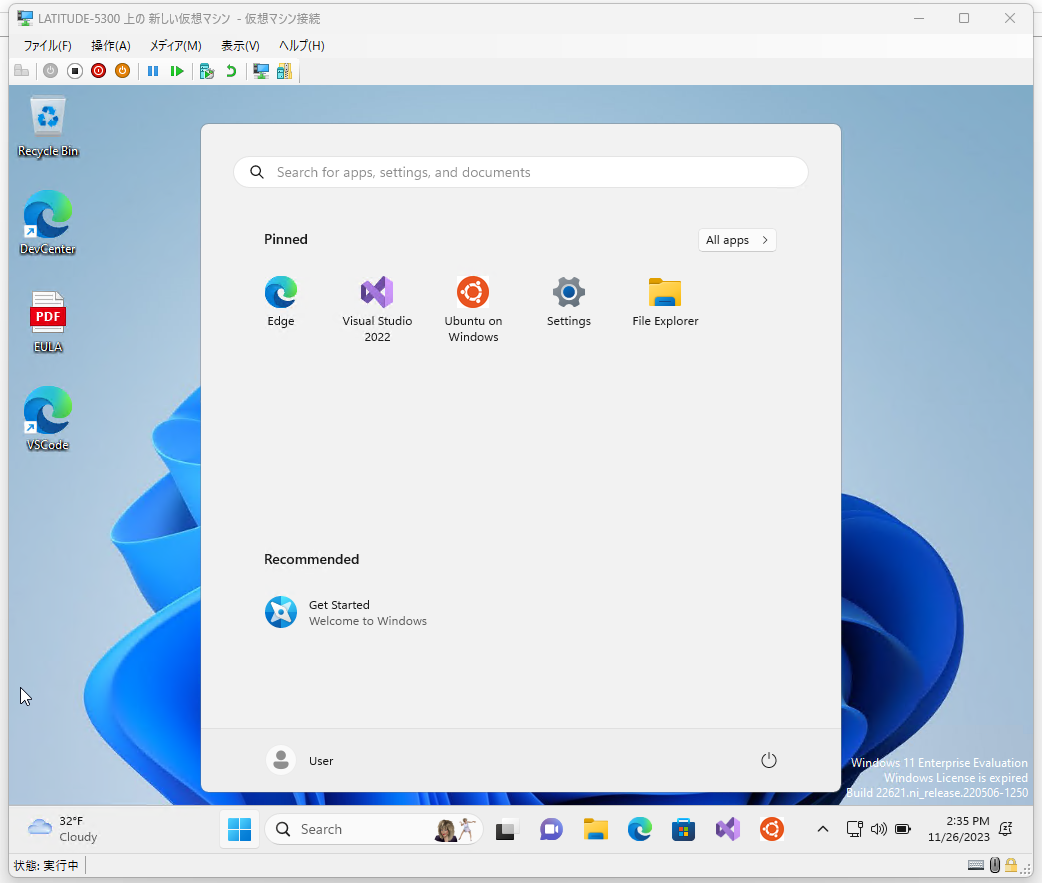Open the ヘルプ(H) menu
The width and height of the screenshot is (1042, 883).
pos(302,45)
